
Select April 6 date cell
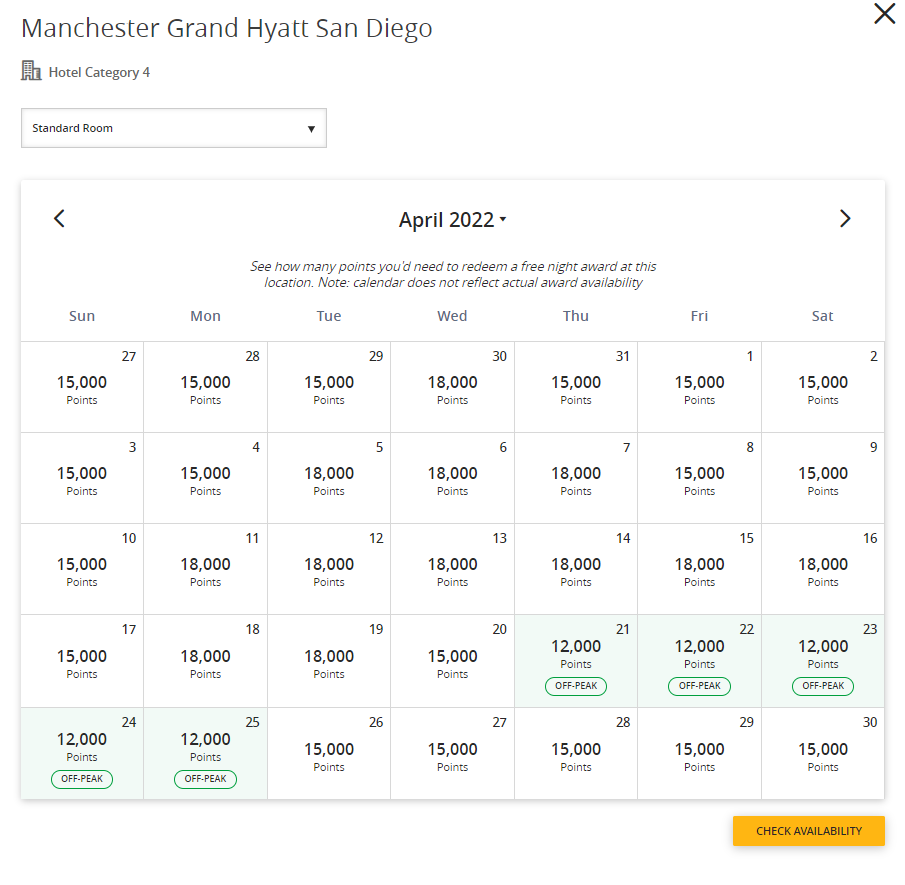pyautogui.click(x=452, y=478)
